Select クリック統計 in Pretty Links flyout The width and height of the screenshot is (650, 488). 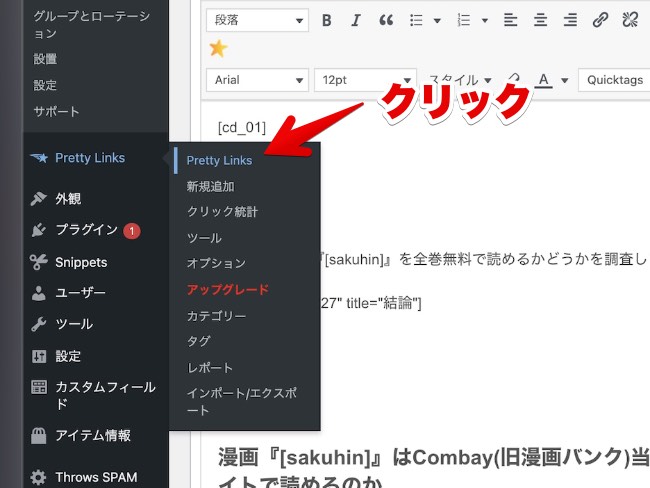pyautogui.click(x=222, y=212)
